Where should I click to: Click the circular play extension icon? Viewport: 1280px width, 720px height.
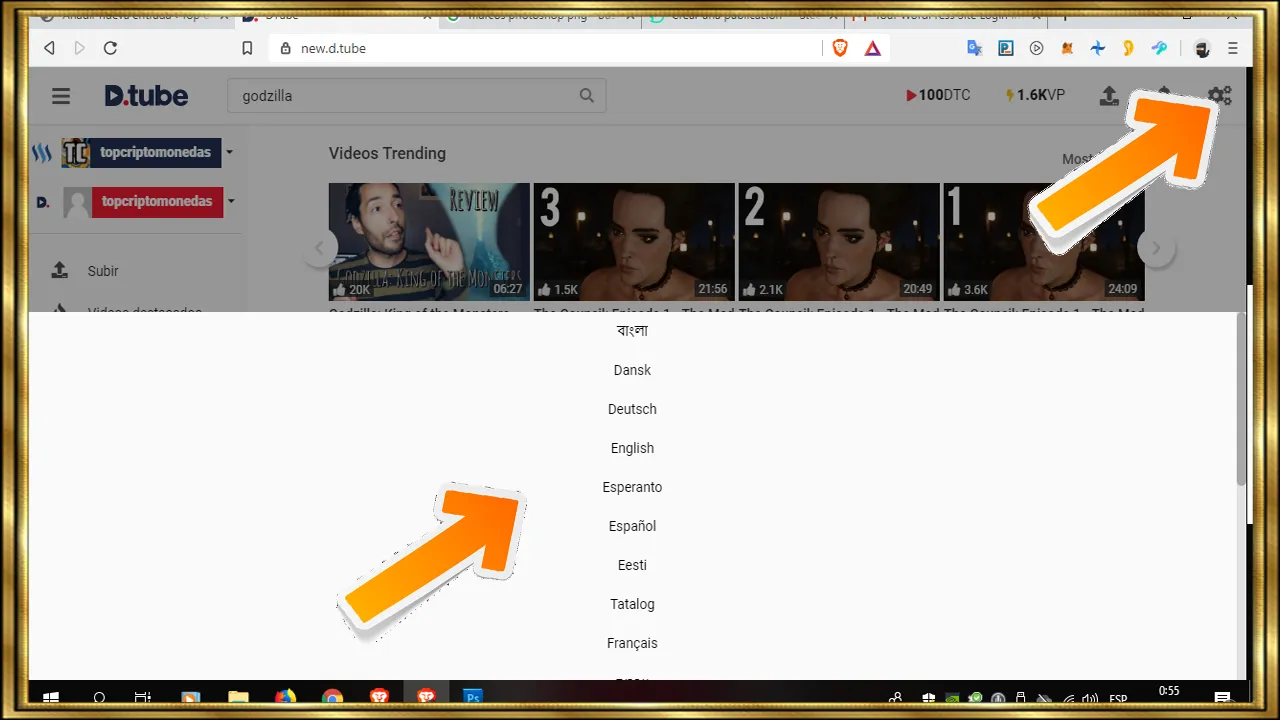click(x=1037, y=48)
